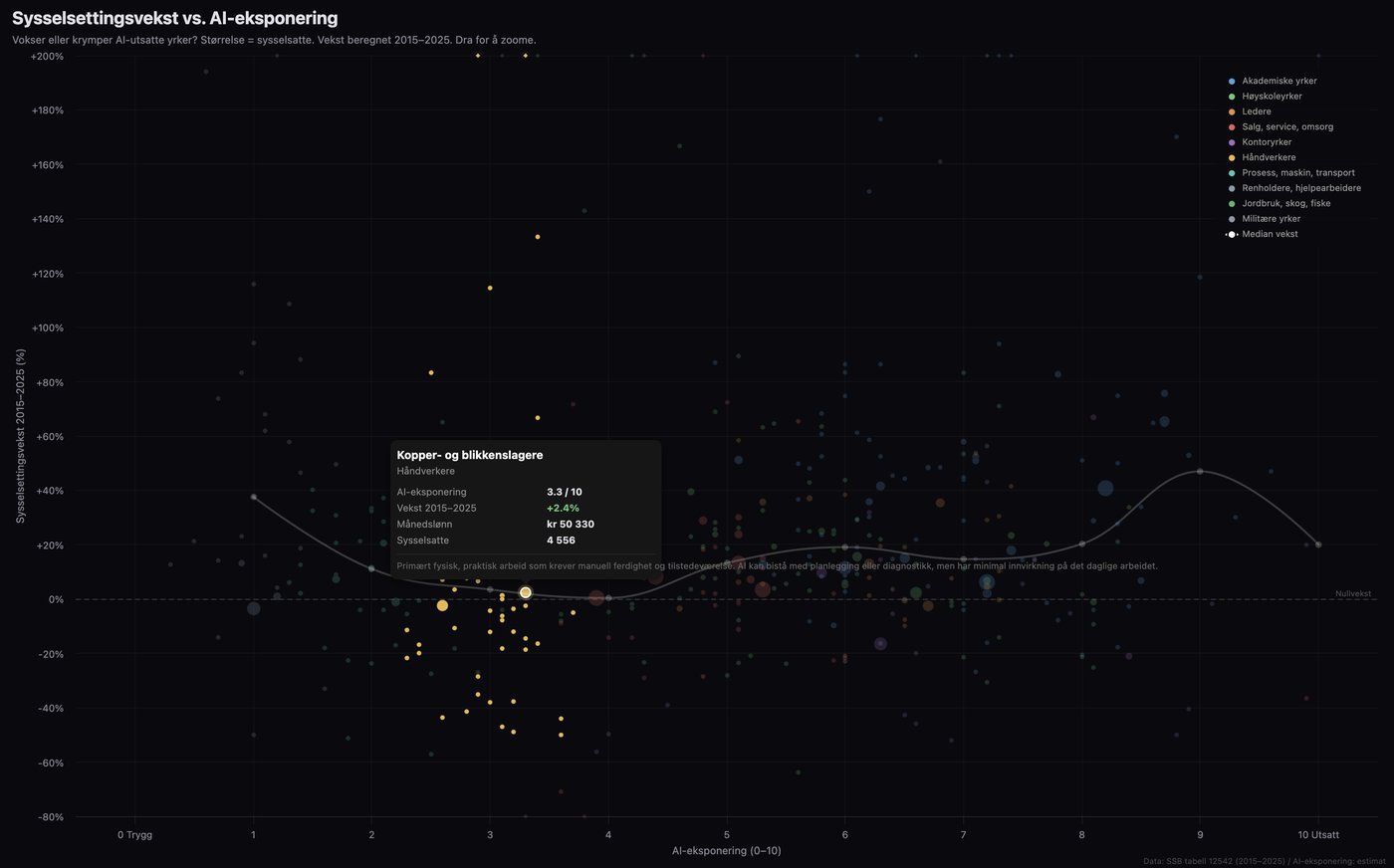Image resolution: width=1394 pixels, height=868 pixels.
Task: Select the largest blue bubble near exposure 8.2
Action: 1105,488
